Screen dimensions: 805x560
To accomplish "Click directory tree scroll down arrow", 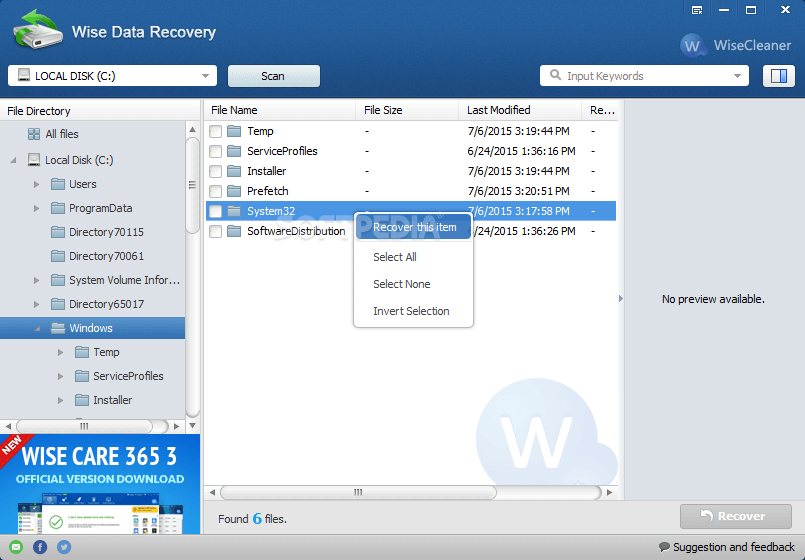I will pyautogui.click(x=193, y=426).
